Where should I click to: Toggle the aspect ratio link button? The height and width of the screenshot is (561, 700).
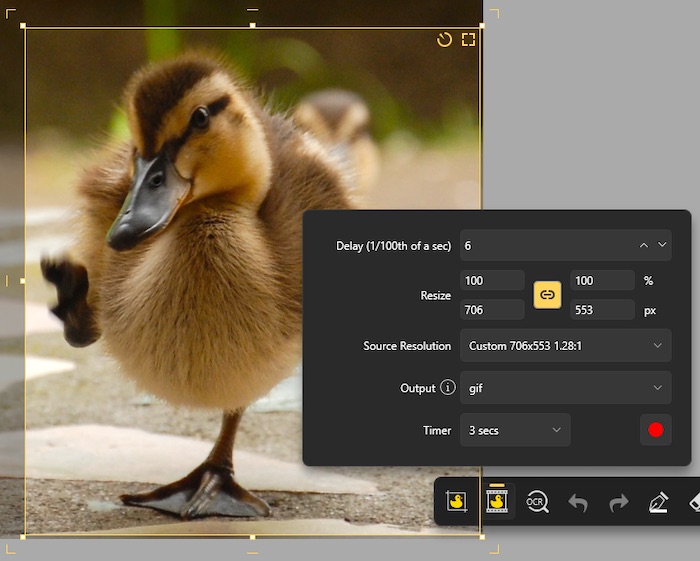pos(547,295)
